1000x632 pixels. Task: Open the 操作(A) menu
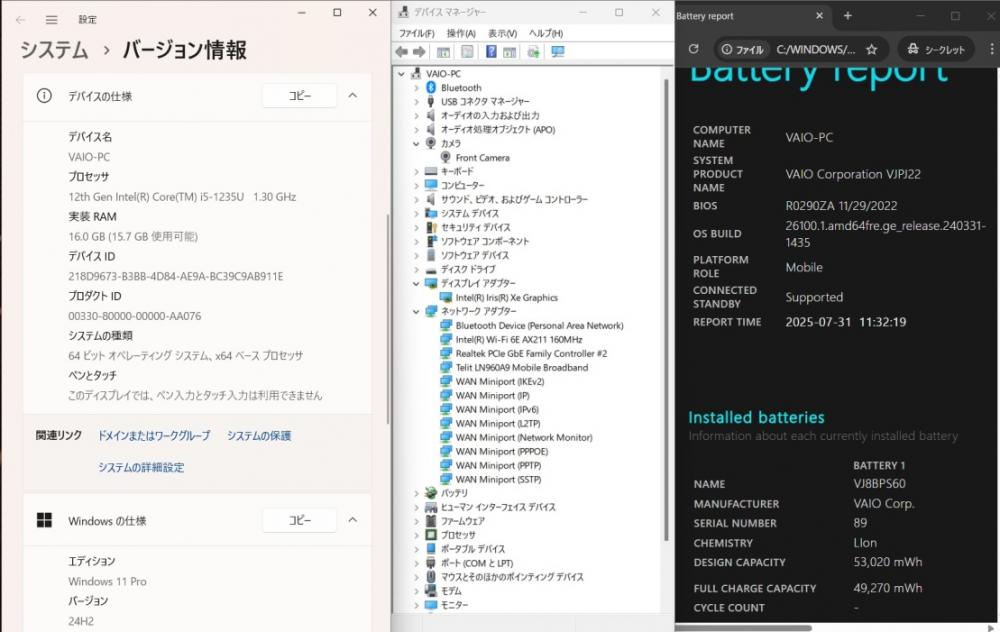461,33
